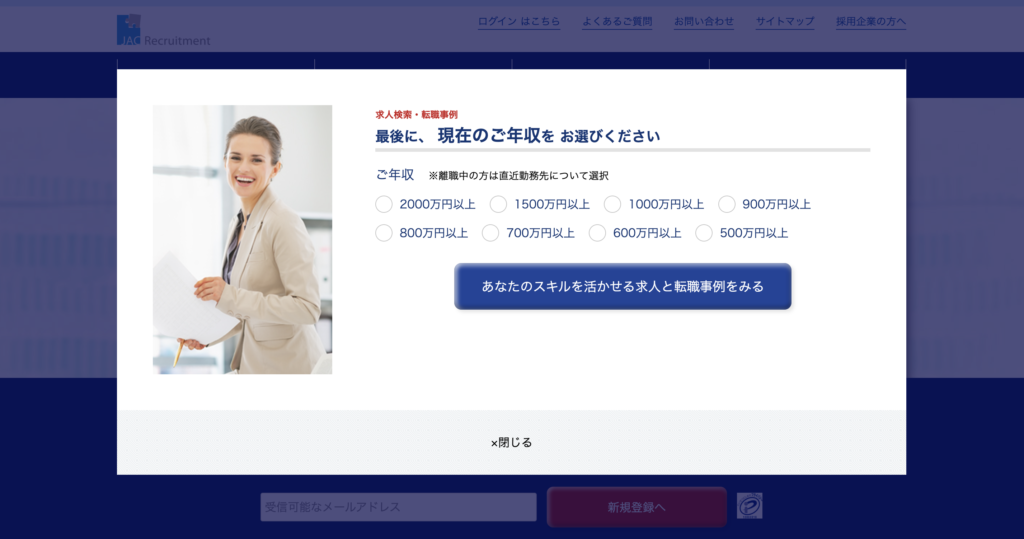Choose the 700万円以上 radio button
Image resolution: width=1024 pixels, height=539 pixels.
(490, 233)
